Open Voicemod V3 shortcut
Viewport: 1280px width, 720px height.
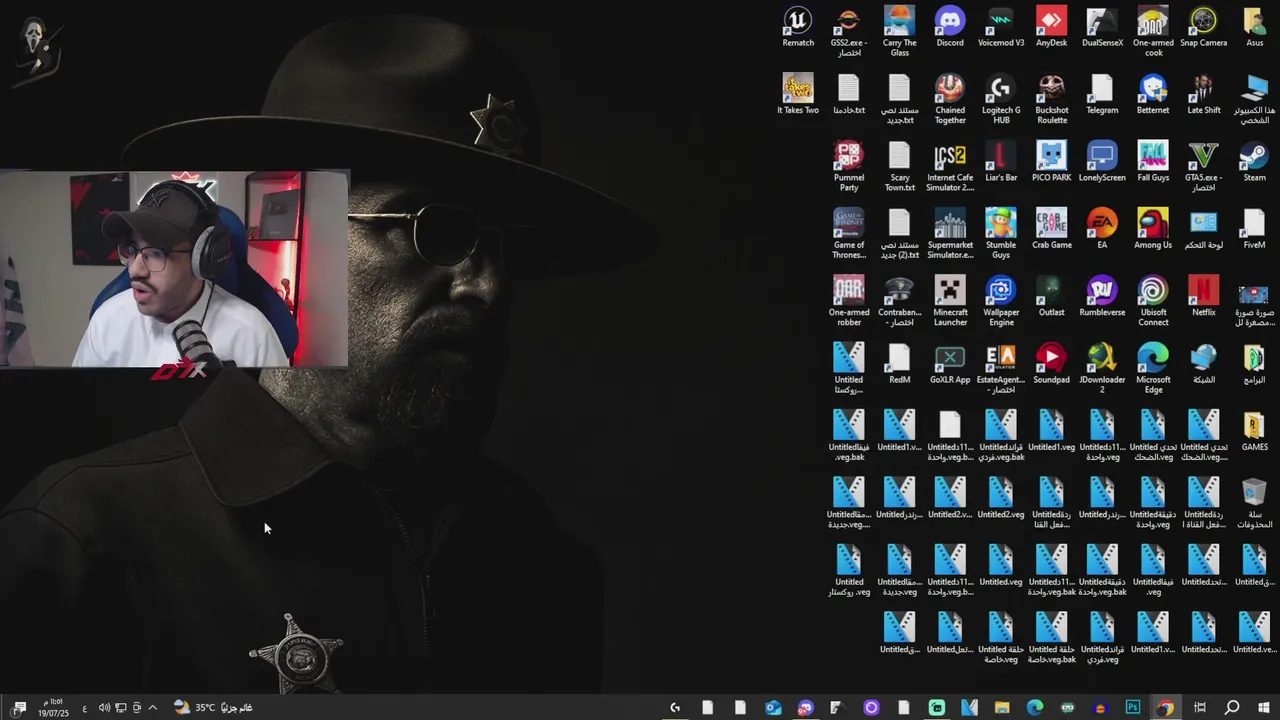tap(1001, 27)
